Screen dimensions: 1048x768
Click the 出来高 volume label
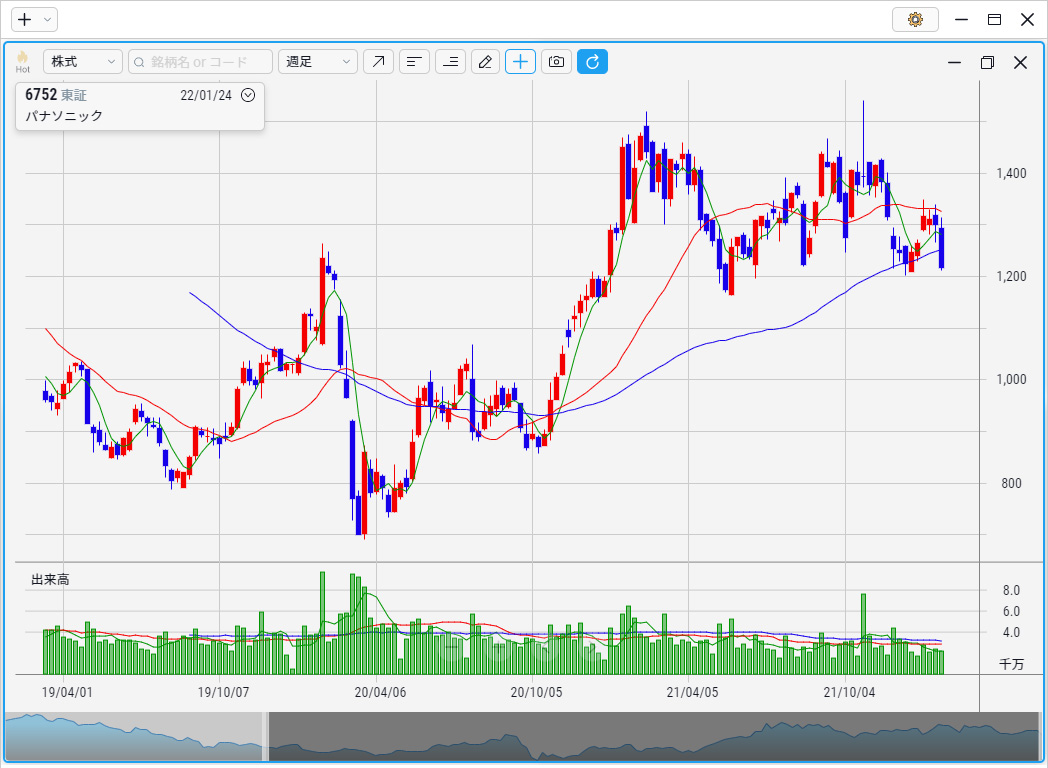point(50,580)
